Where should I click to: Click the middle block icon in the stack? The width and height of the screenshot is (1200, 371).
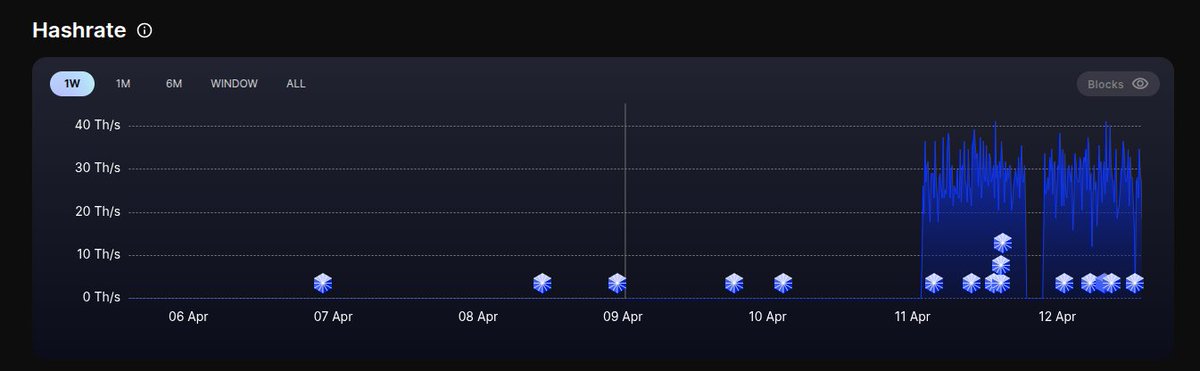click(x=1001, y=265)
